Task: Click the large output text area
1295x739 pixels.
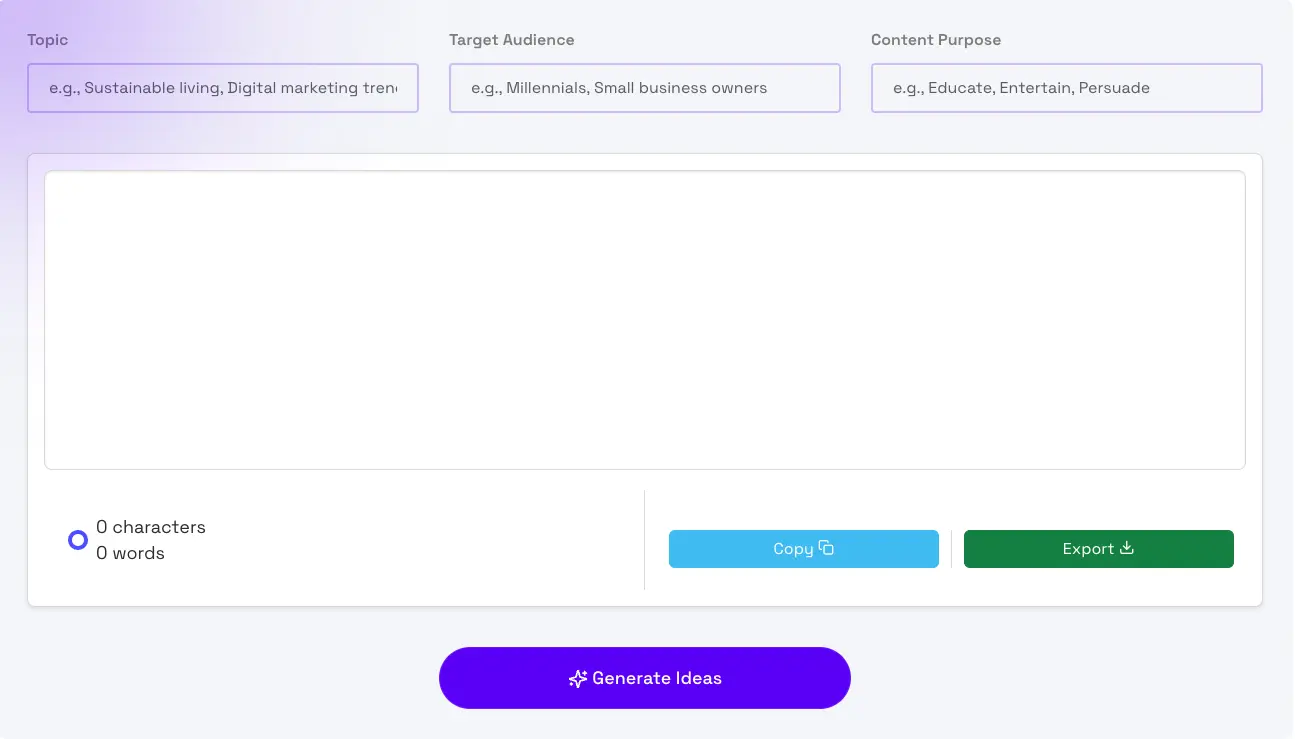Action: [645, 320]
